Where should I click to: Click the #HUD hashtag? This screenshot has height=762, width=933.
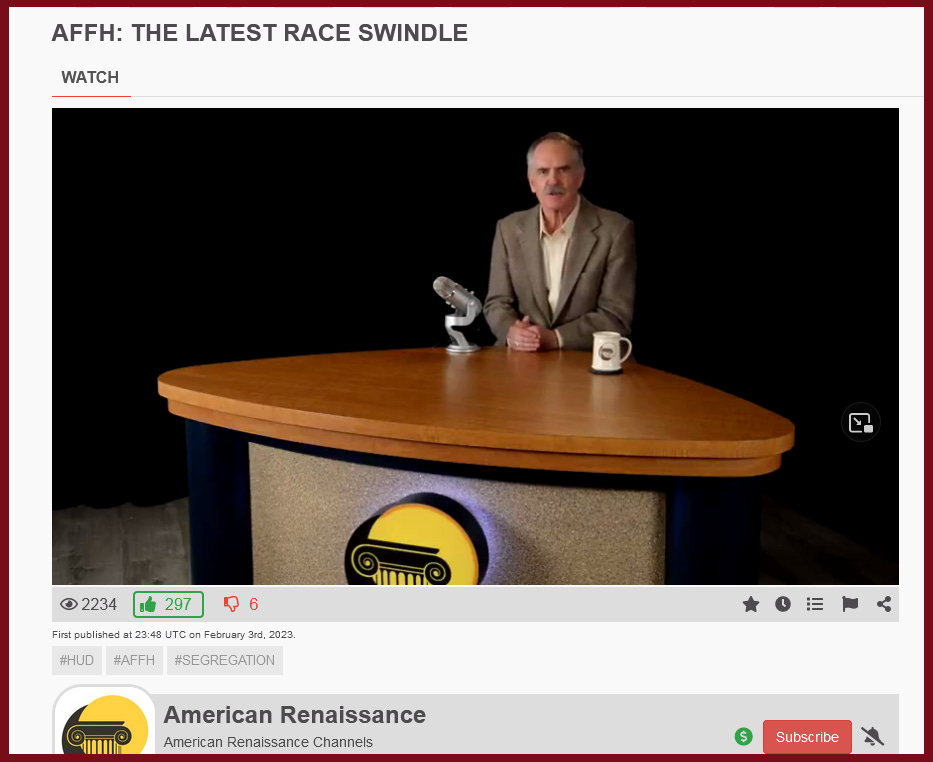pyautogui.click(x=77, y=660)
